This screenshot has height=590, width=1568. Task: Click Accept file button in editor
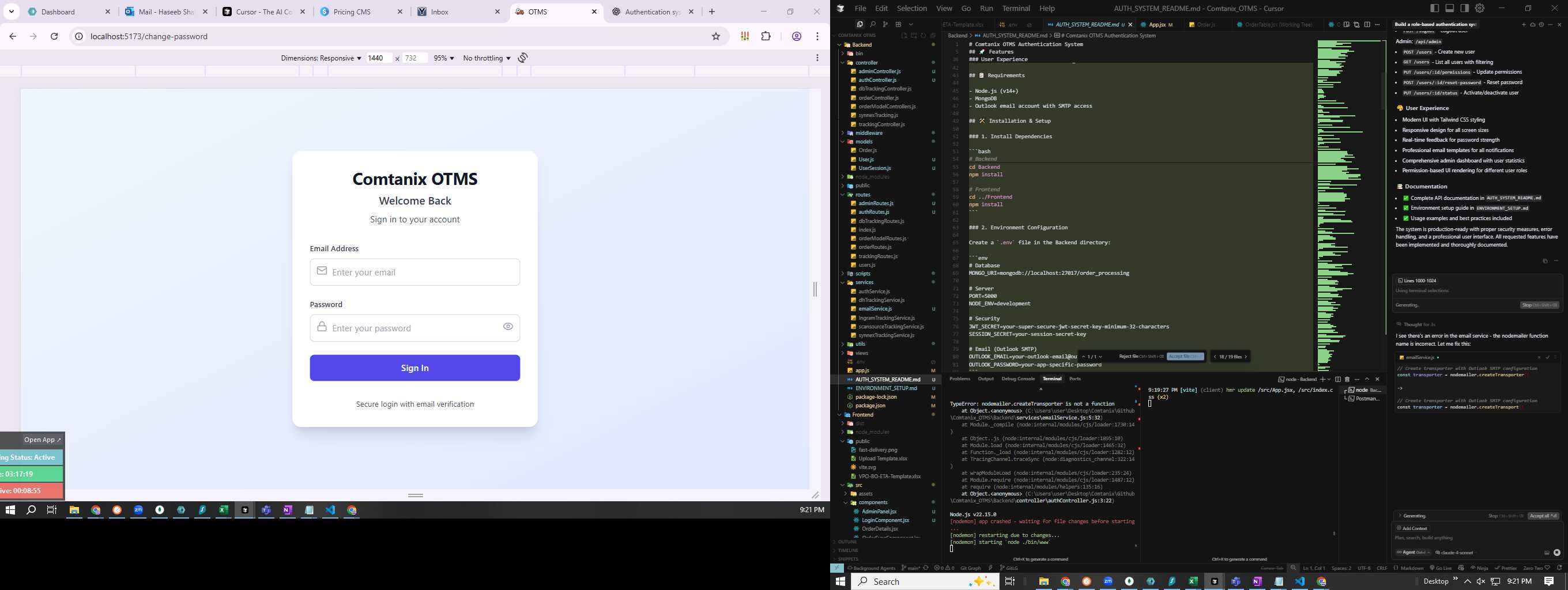tap(1185, 357)
